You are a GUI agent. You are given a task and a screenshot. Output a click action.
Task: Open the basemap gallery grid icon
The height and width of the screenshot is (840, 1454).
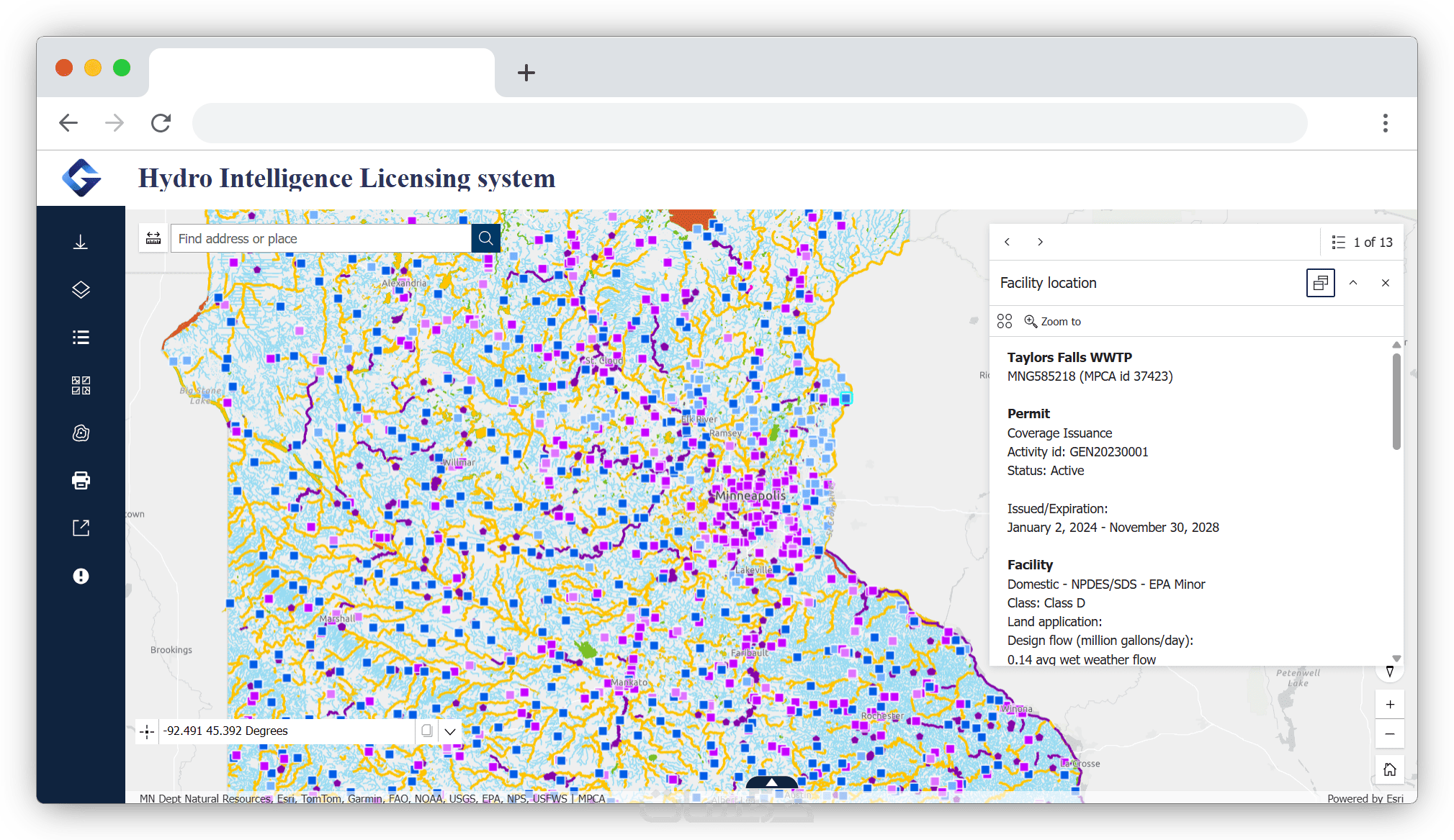click(81, 385)
